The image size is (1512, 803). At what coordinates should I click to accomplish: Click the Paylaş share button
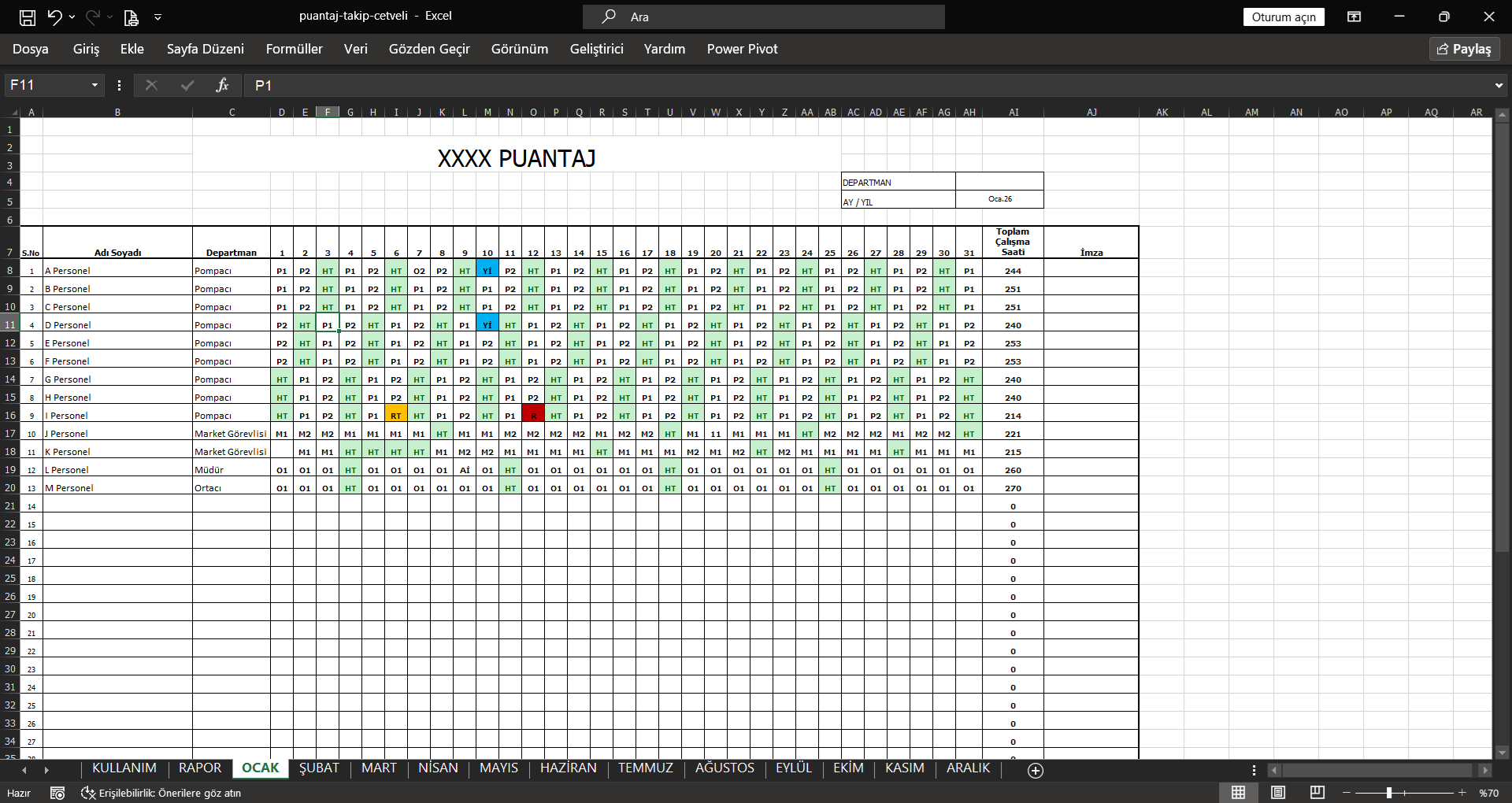point(1464,49)
